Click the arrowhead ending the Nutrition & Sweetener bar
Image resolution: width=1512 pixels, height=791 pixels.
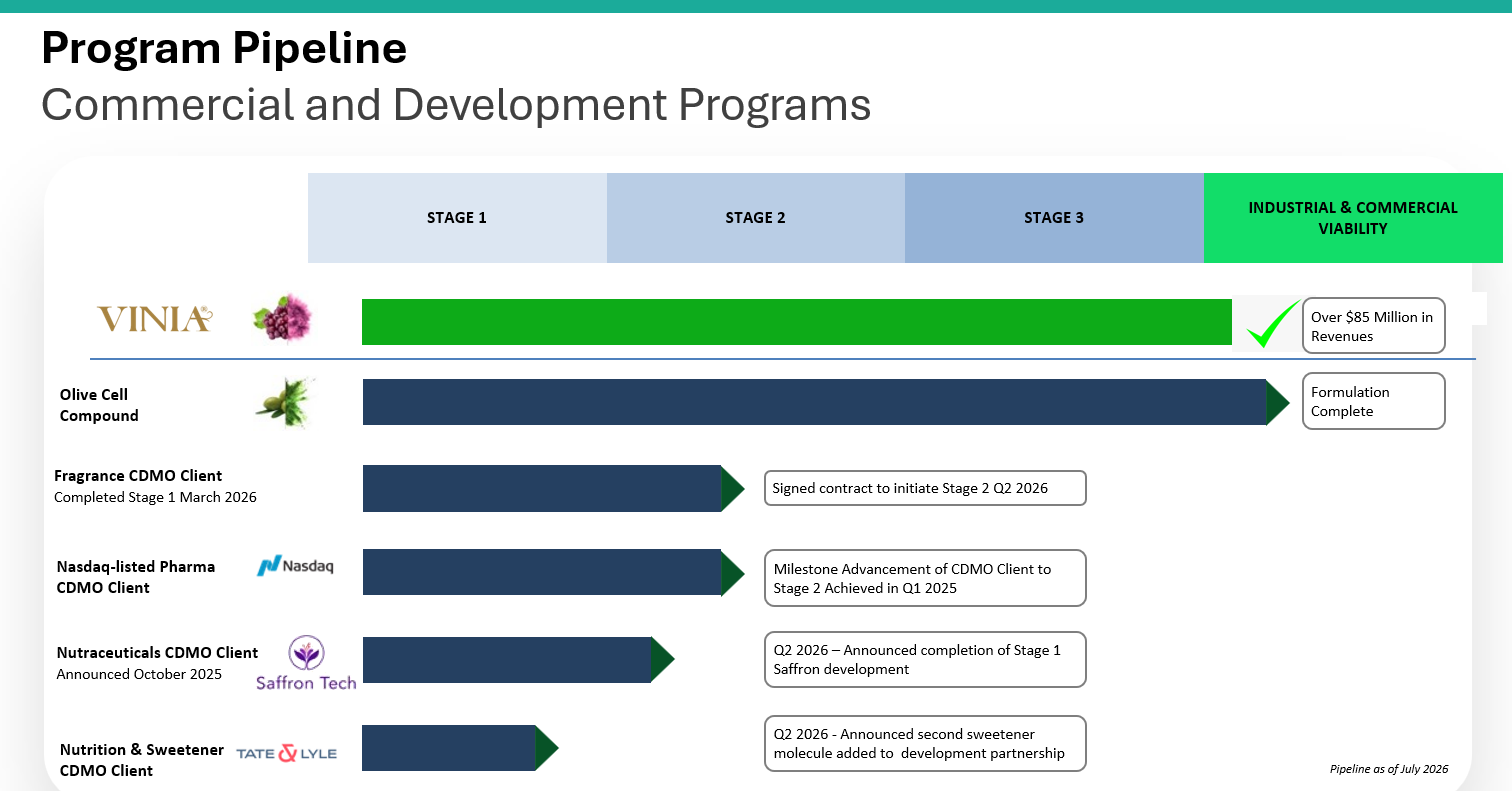pyautogui.click(x=546, y=748)
